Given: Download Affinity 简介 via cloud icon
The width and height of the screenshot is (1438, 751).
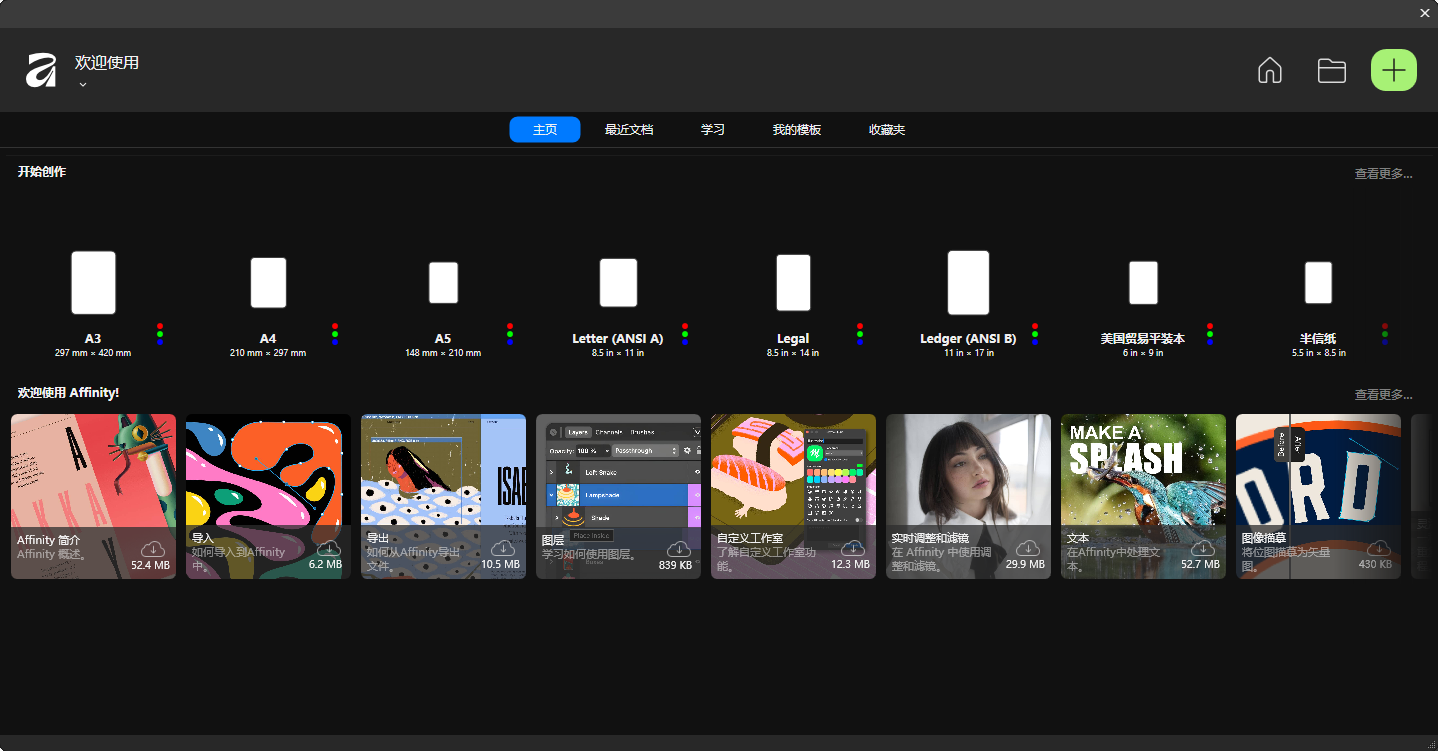Looking at the screenshot, I should point(153,548).
